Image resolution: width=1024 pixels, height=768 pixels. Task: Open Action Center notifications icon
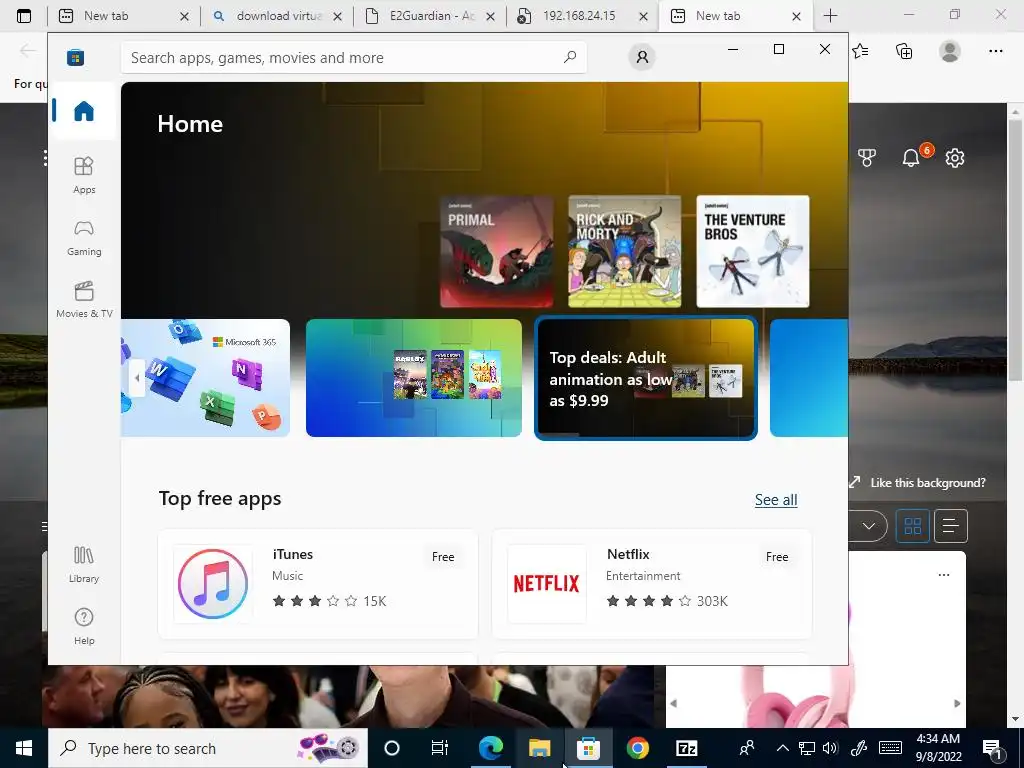click(993, 748)
